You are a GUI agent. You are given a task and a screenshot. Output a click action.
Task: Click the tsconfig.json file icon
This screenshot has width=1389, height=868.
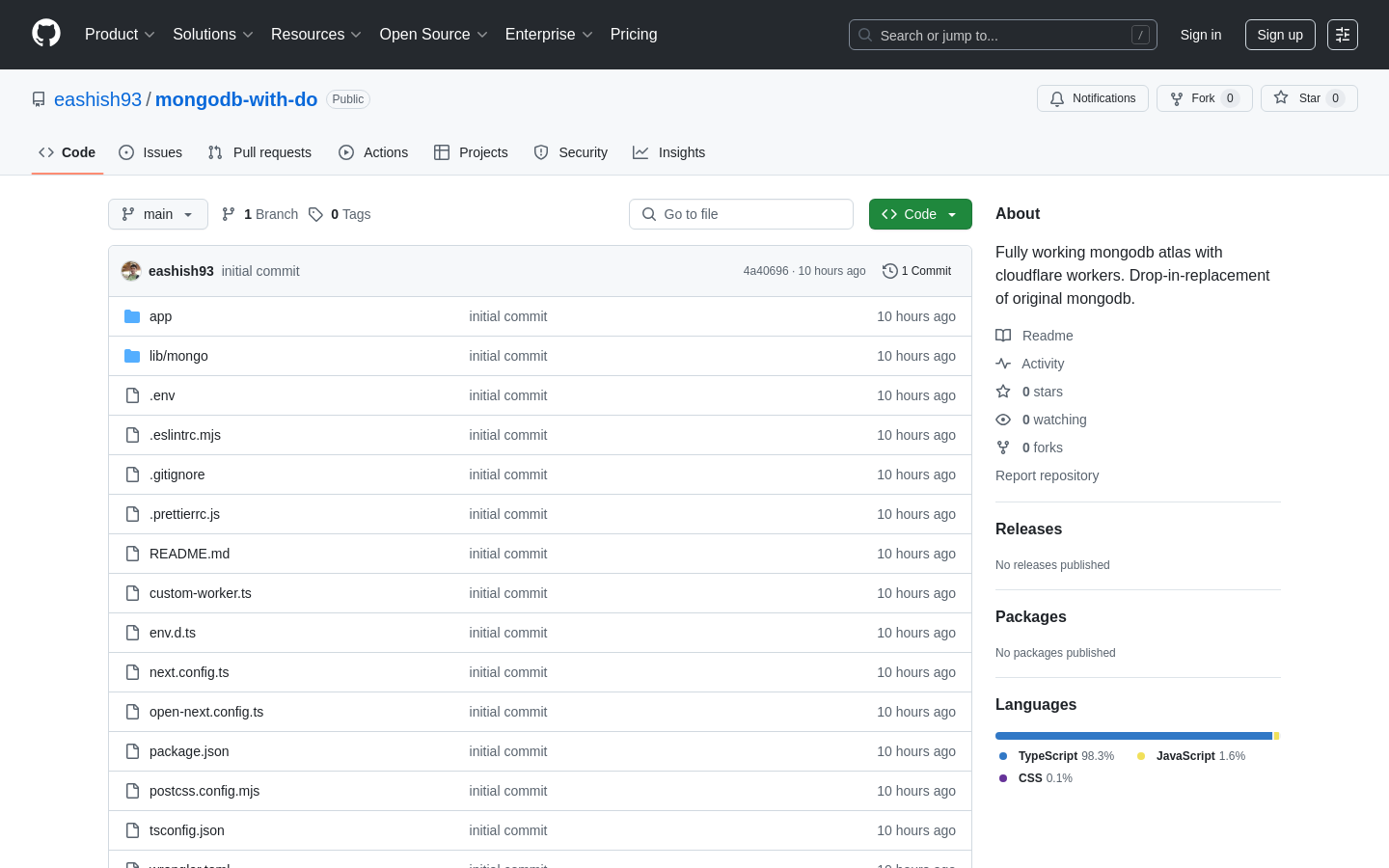[132, 830]
